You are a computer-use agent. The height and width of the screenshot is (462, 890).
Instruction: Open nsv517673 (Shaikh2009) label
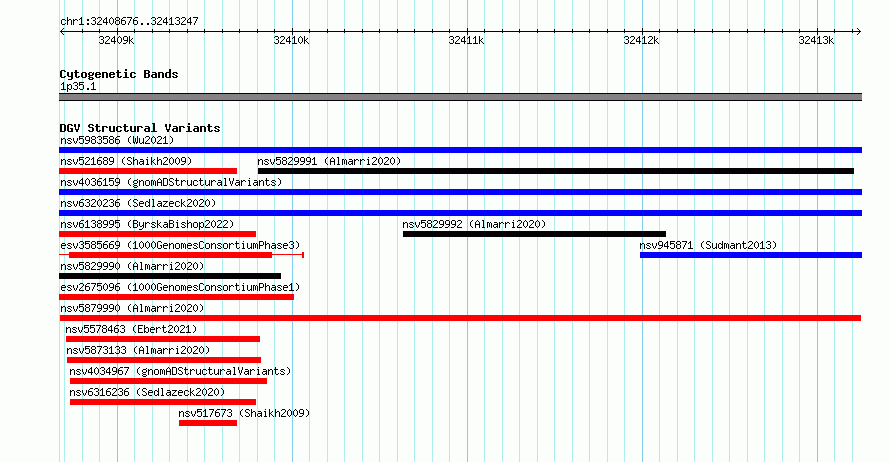(x=244, y=413)
